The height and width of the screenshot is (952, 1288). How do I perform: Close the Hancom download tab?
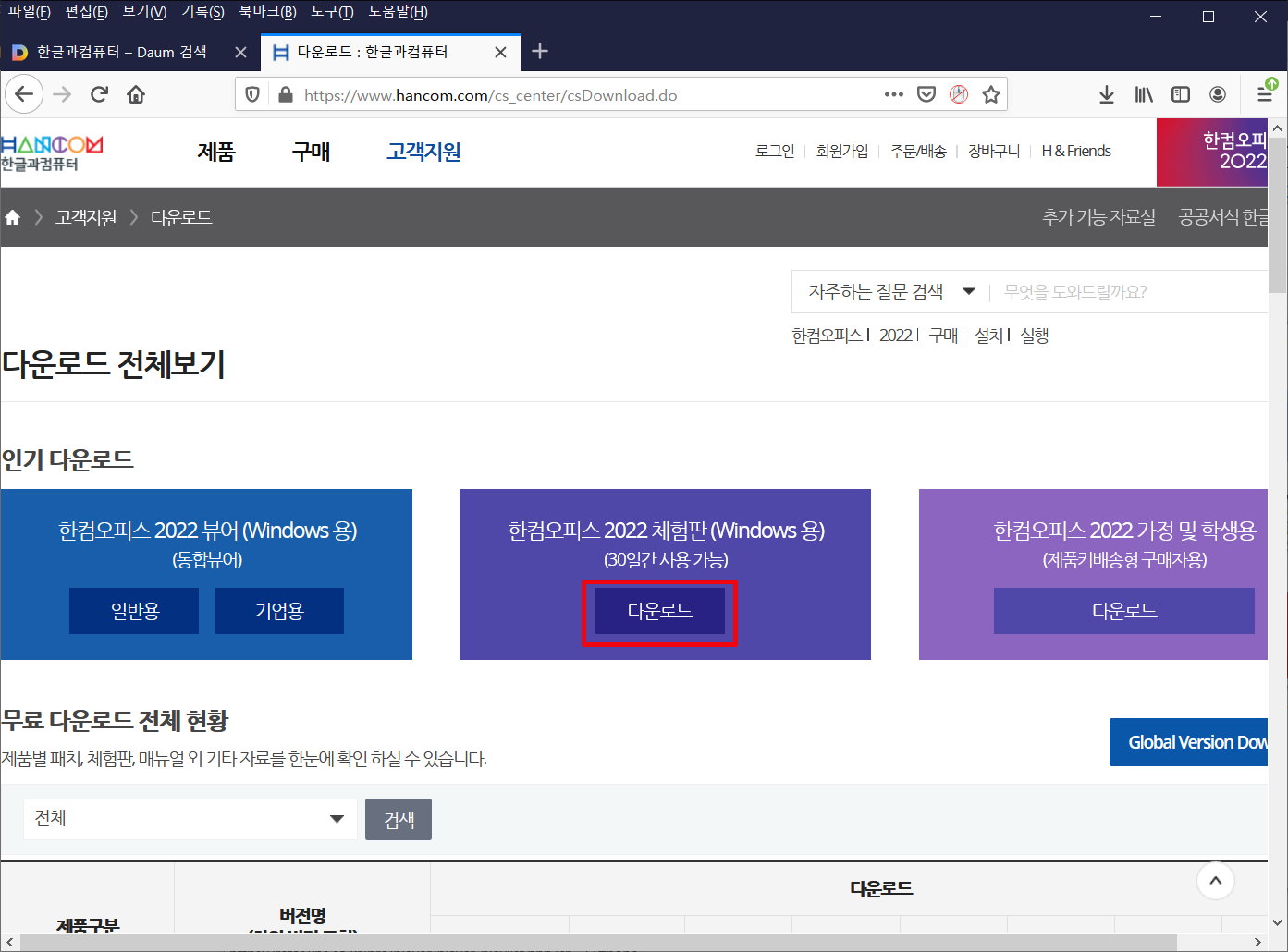[x=500, y=53]
